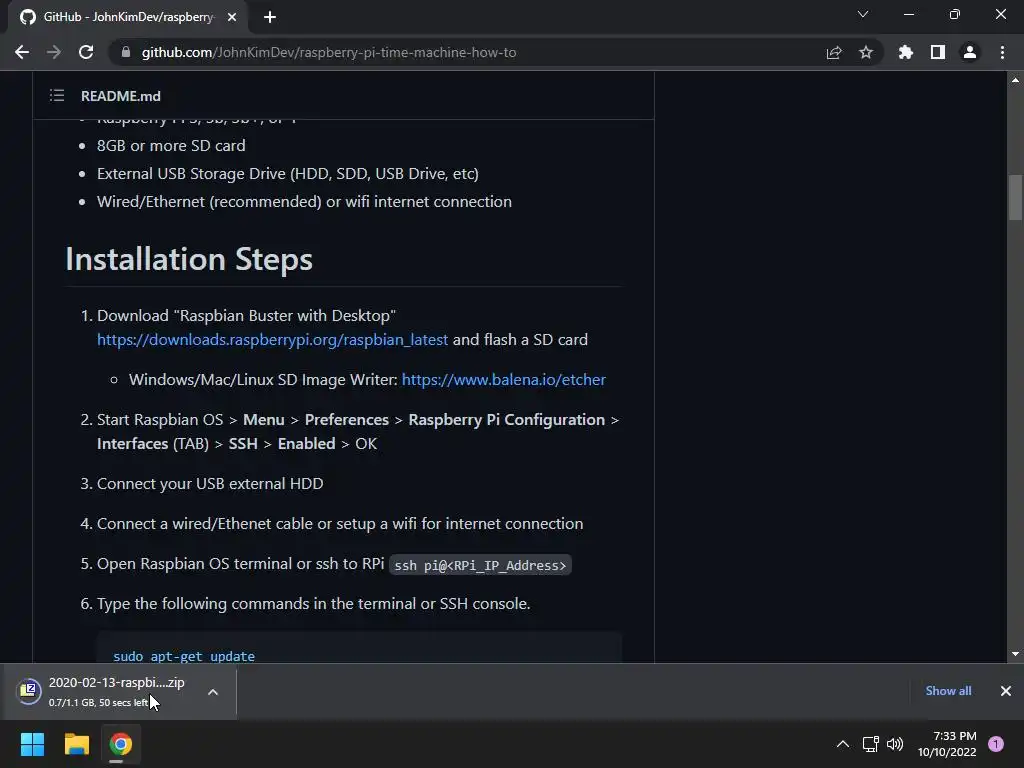
Task: View site security lock info
Action: pyautogui.click(x=126, y=52)
